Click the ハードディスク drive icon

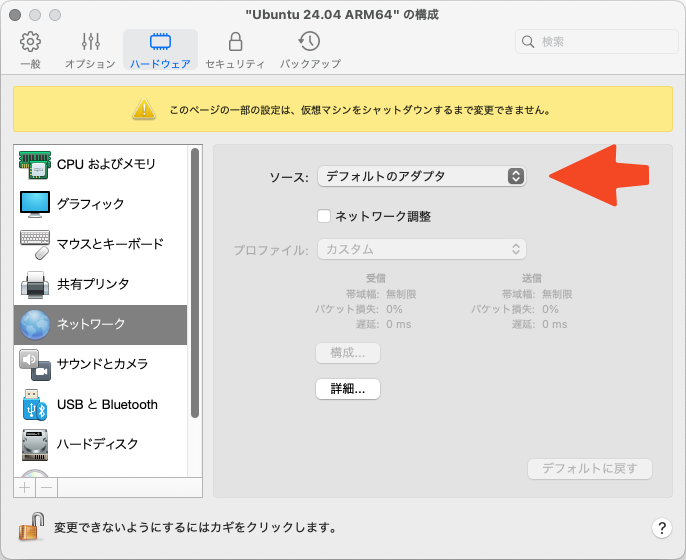(x=35, y=444)
